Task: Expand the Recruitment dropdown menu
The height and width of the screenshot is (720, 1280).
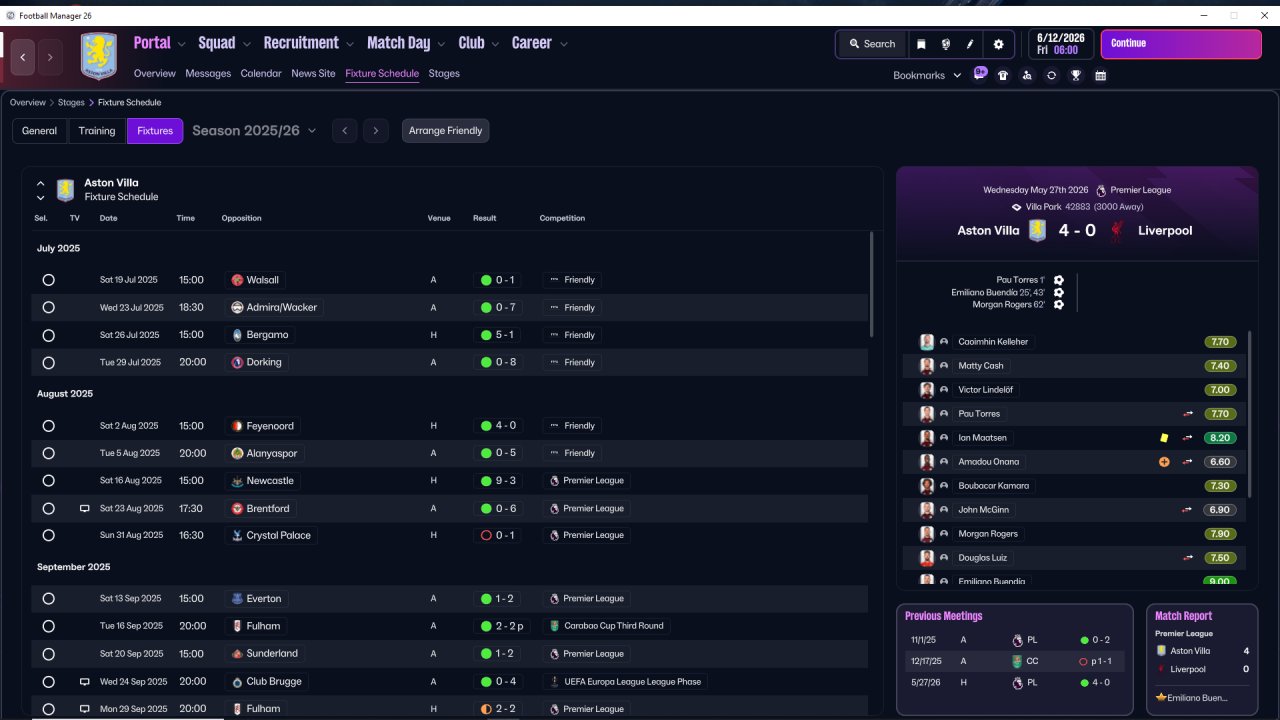Action: (309, 43)
